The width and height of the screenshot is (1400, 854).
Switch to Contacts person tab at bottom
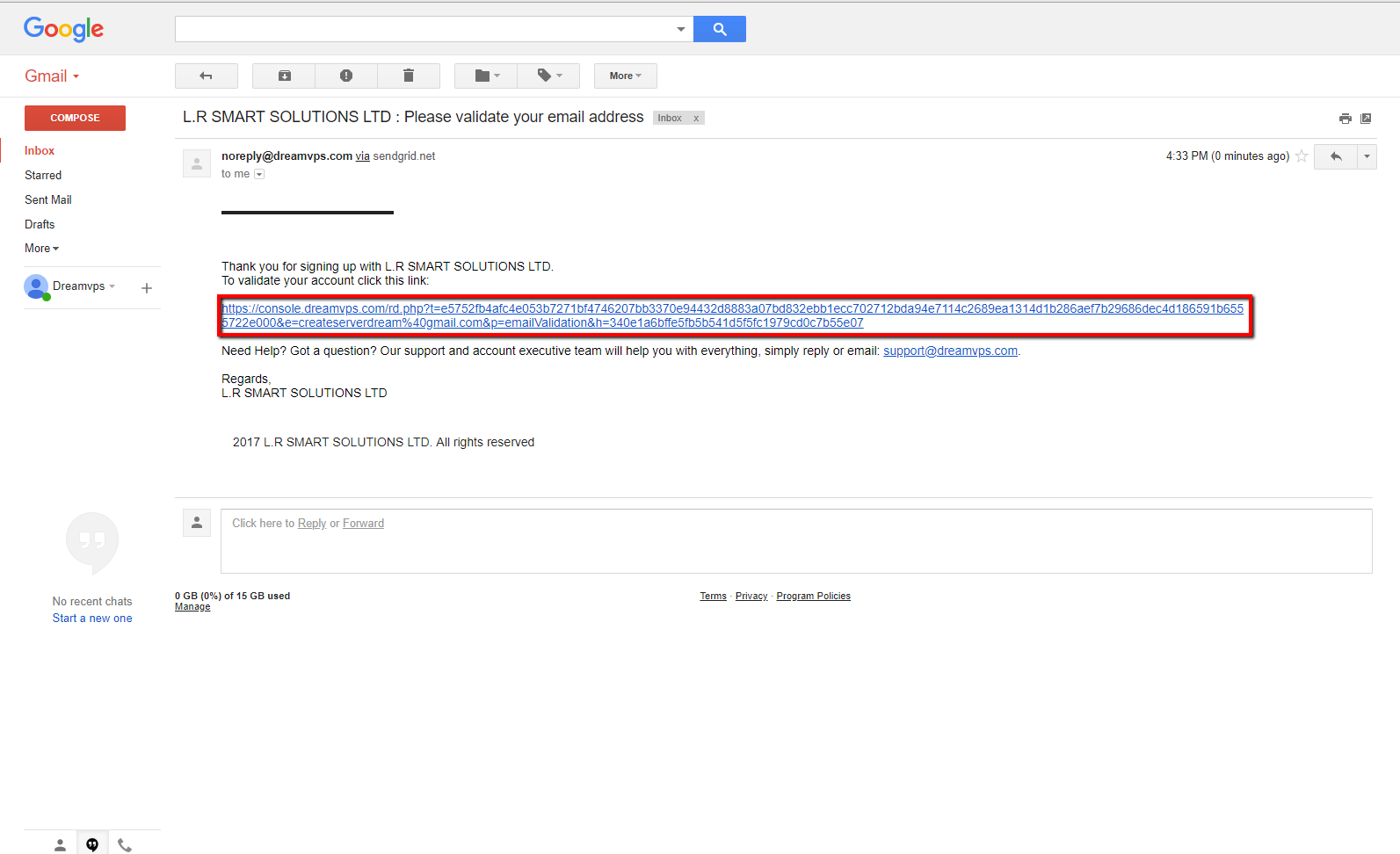(x=60, y=844)
